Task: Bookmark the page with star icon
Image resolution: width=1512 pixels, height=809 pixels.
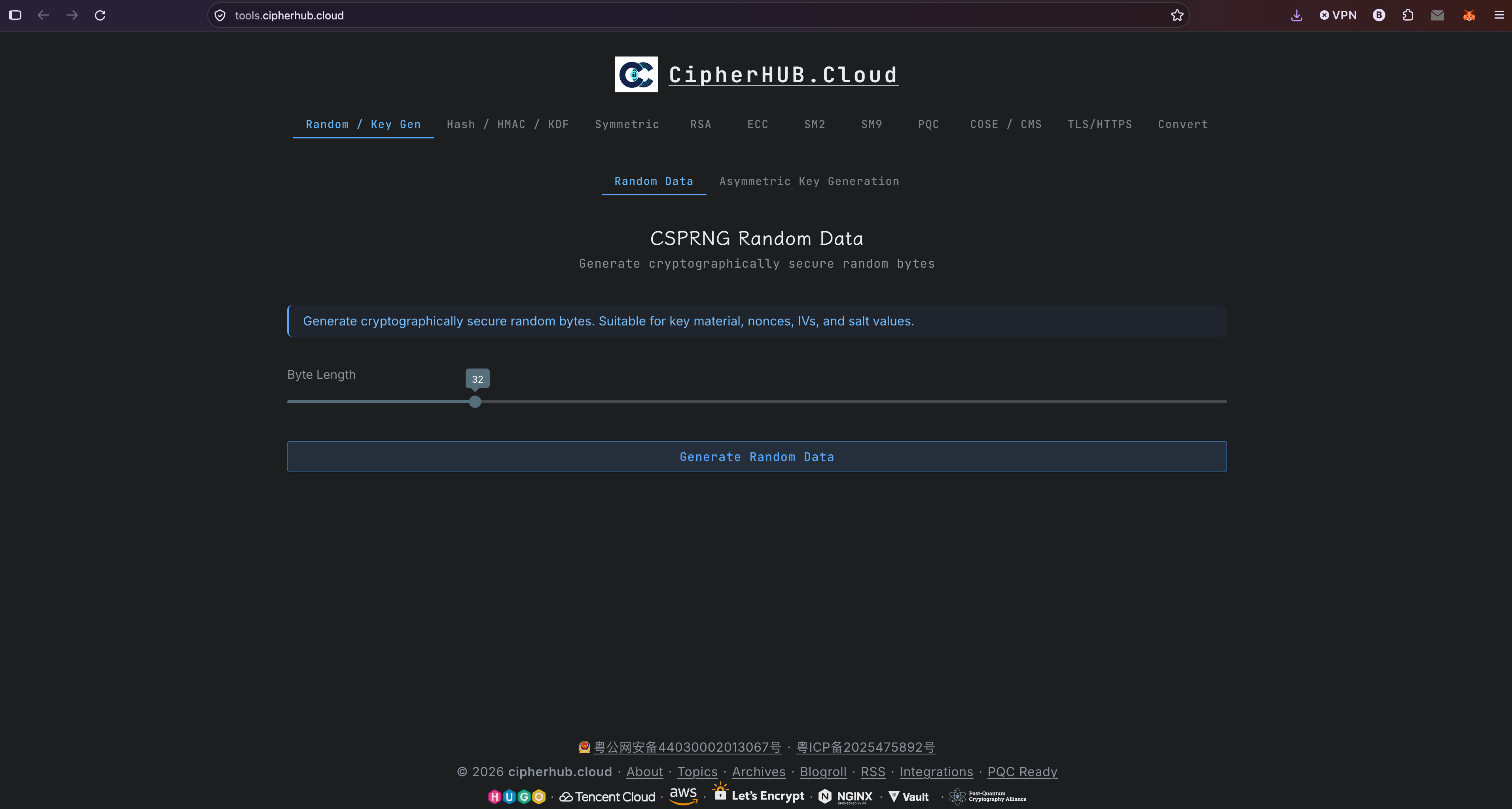Action: pyautogui.click(x=1177, y=15)
